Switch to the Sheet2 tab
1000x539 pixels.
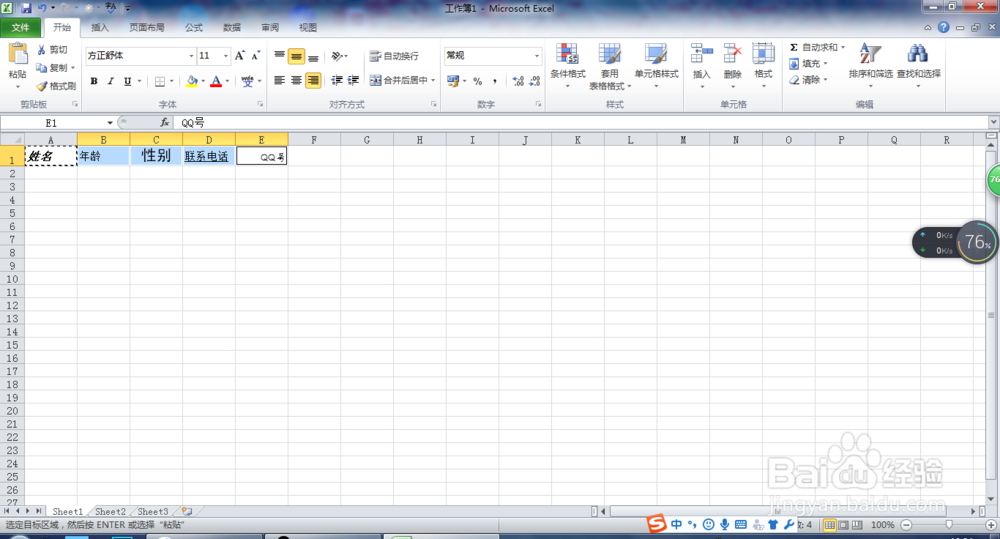pyautogui.click(x=110, y=512)
